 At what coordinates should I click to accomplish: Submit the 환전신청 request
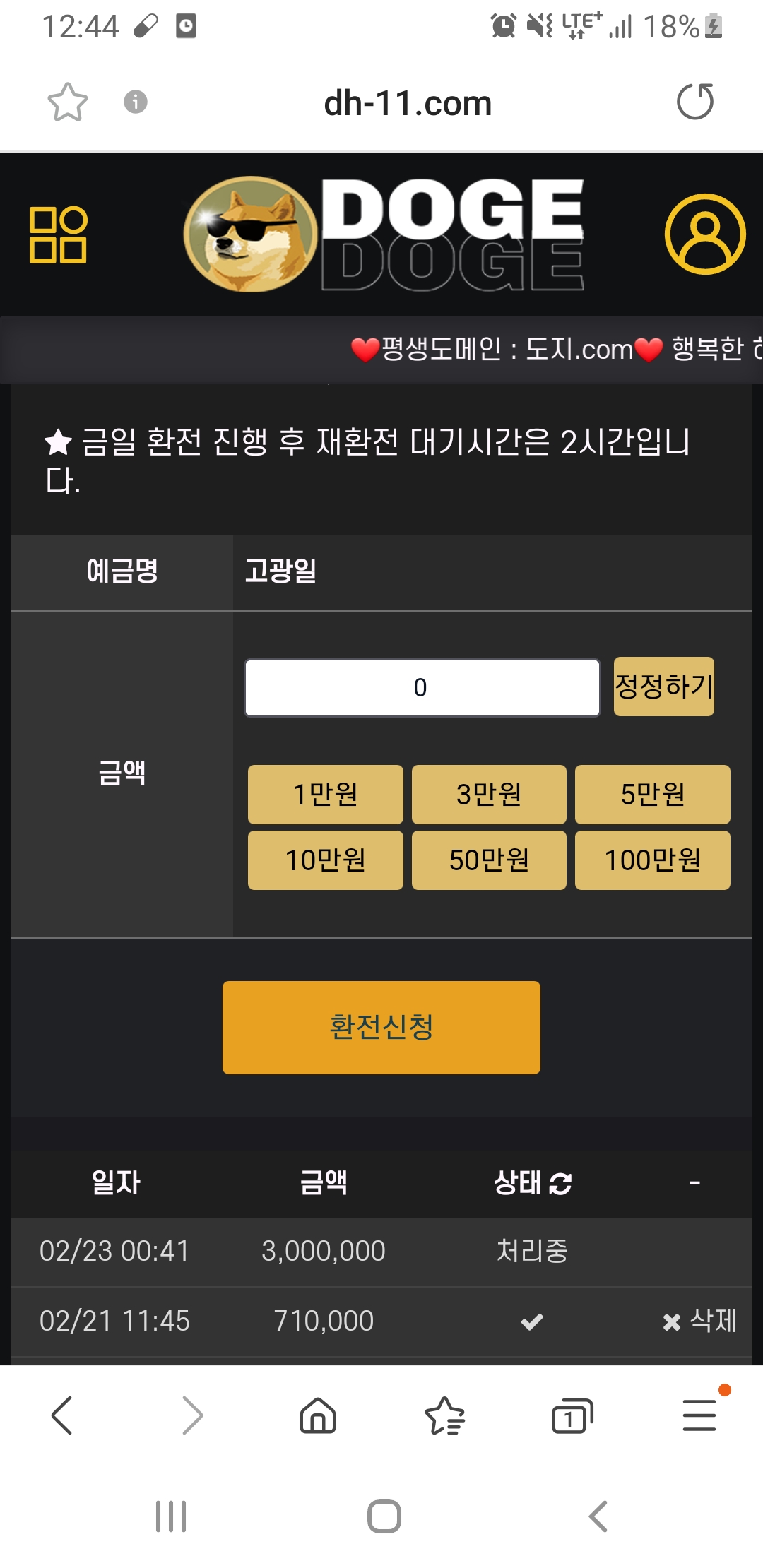(381, 1027)
